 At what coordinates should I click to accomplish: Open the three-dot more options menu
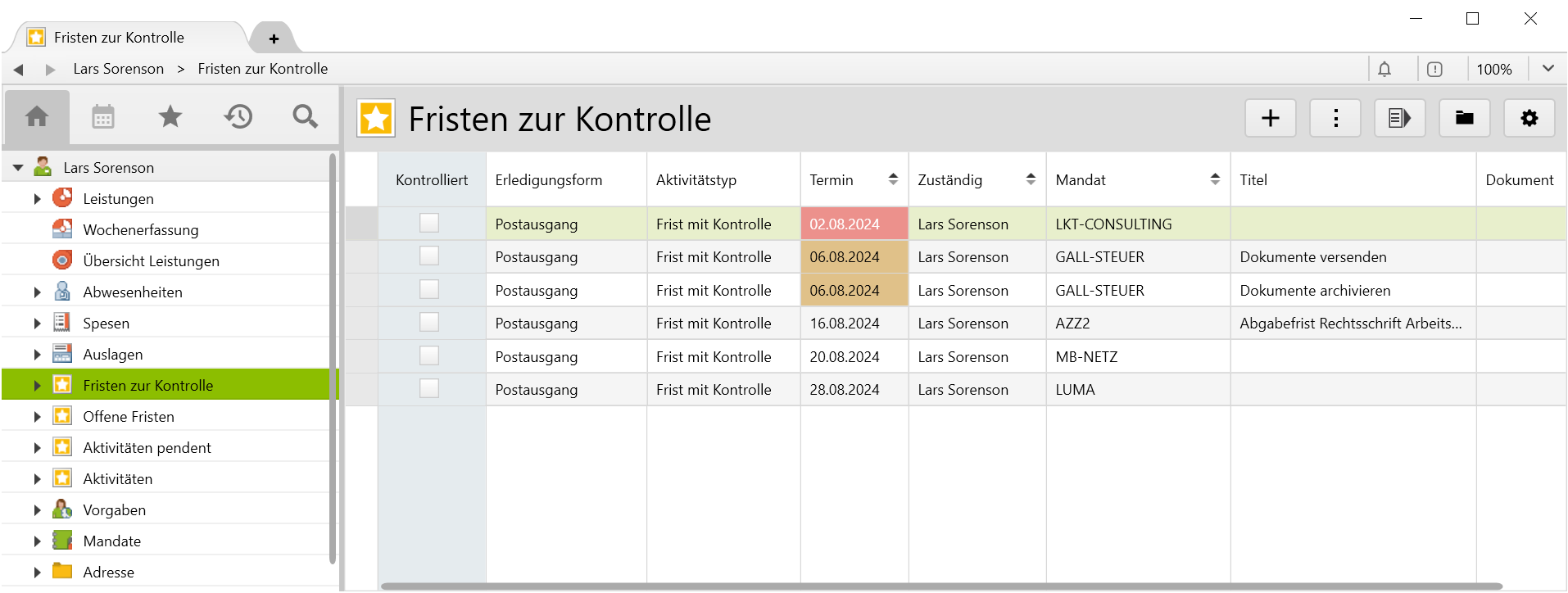1335,119
